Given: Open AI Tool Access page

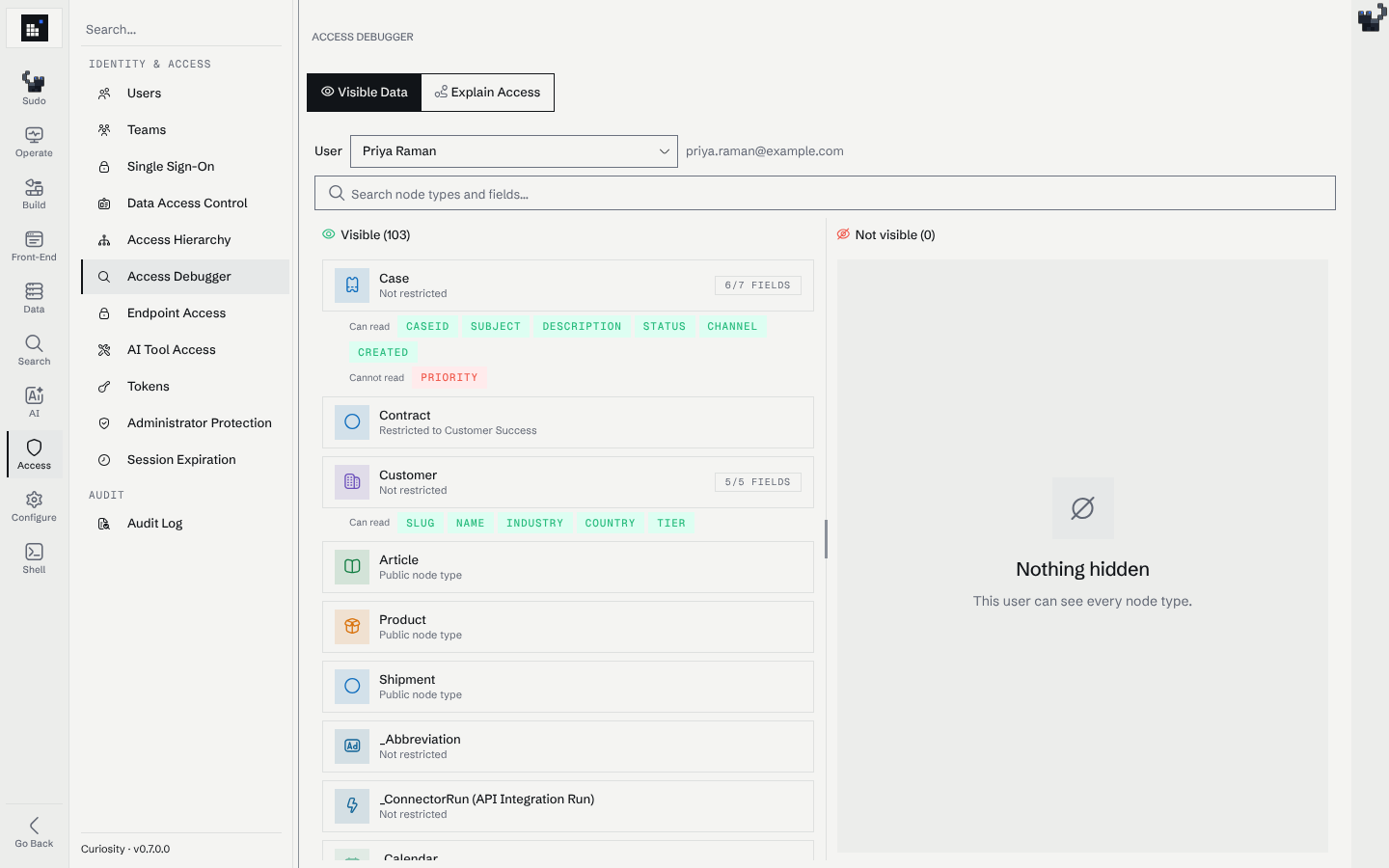Looking at the screenshot, I should tap(185, 350).
